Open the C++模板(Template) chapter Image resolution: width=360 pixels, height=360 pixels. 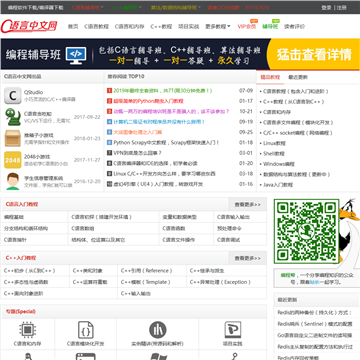146,282
